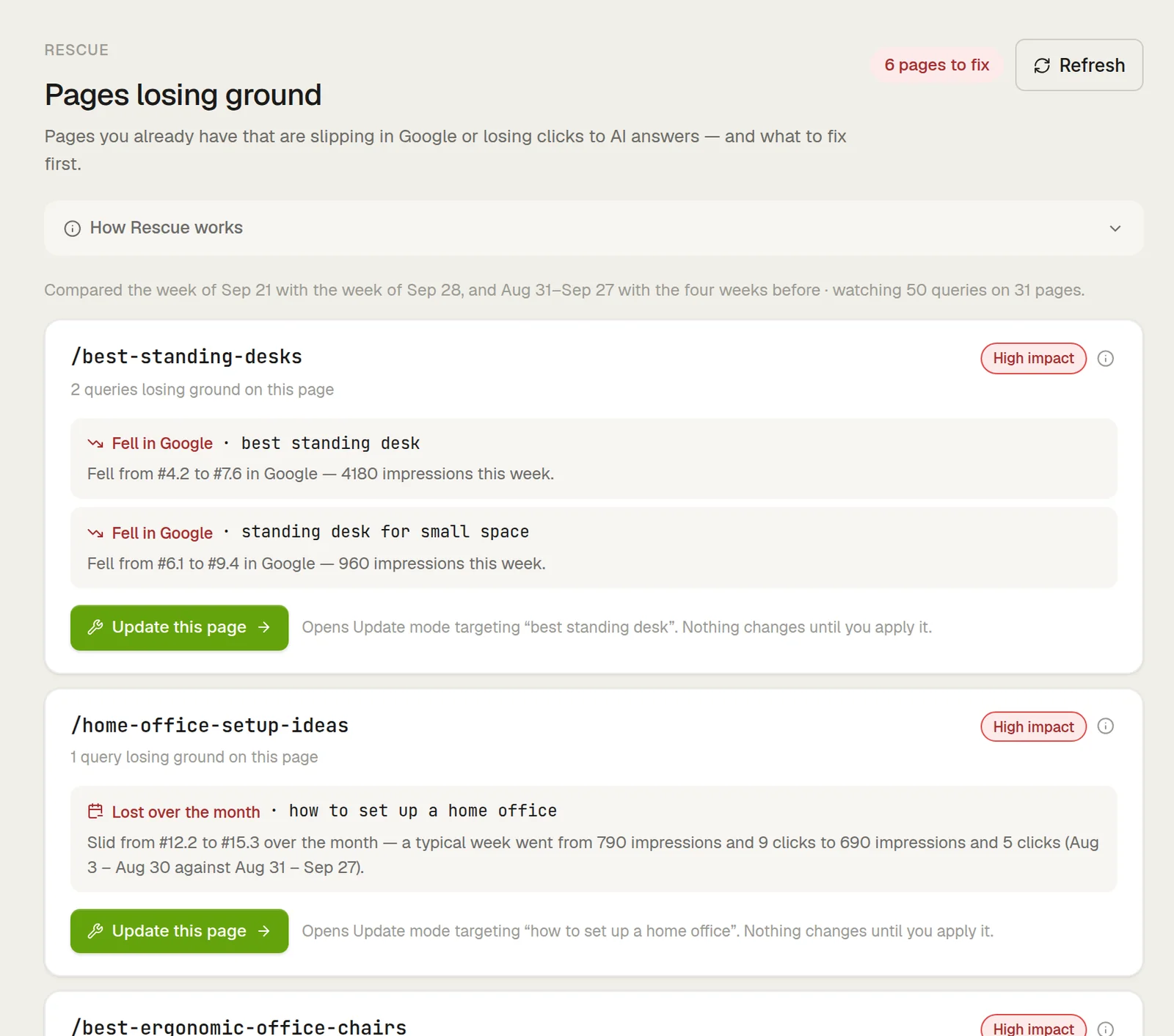Click 'Fell from #4.2 to #7.6' description
The image size is (1174, 1036).
point(321,474)
